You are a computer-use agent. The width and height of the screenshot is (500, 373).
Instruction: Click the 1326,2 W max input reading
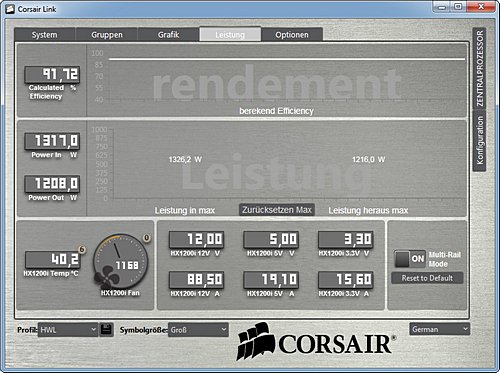(x=185, y=160)
